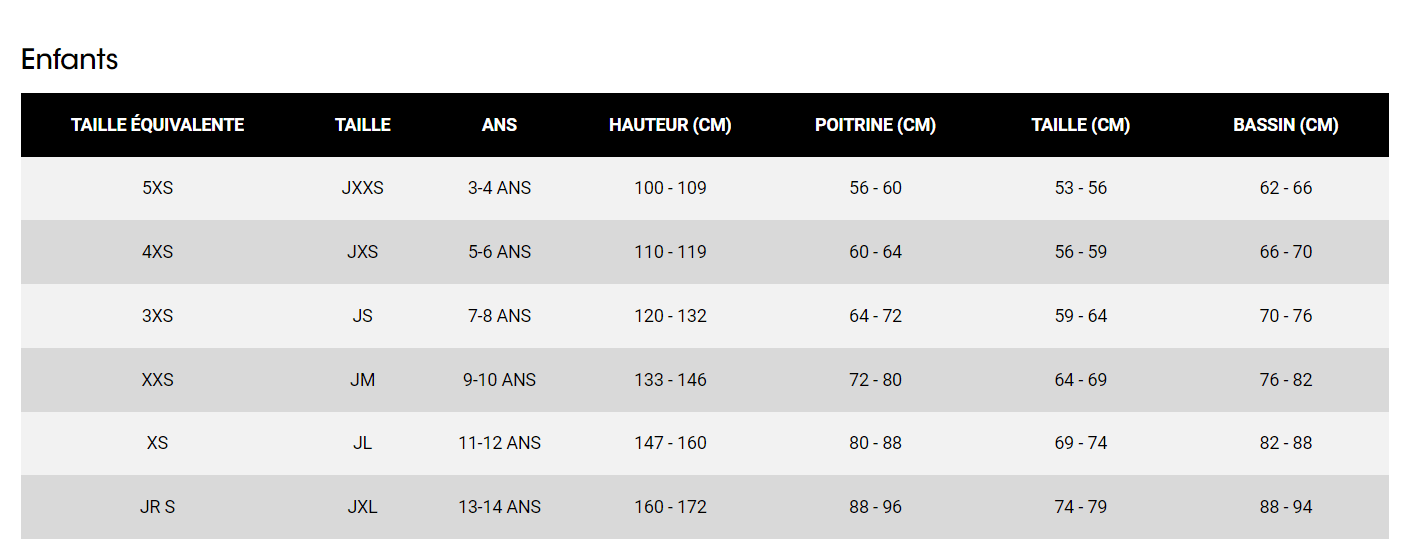Image resolution: width=1412 pixels, height=555 pixels.
Task: Select the 53 - 56 waist value
Action: click(x=1080, y=188)
